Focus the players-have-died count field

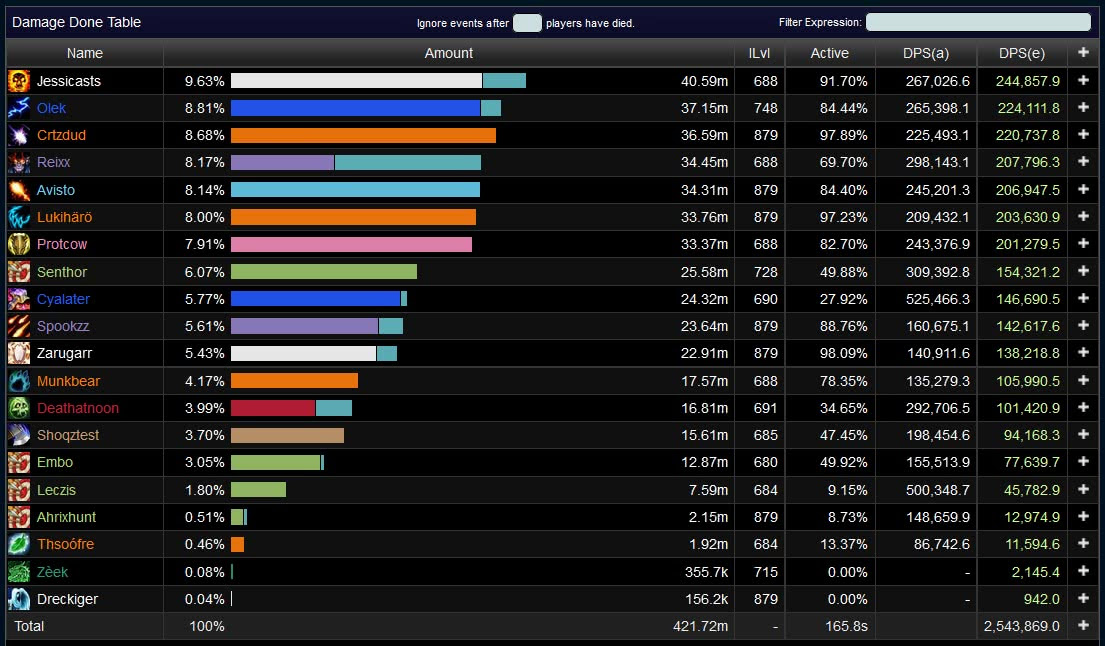point(527,23)
